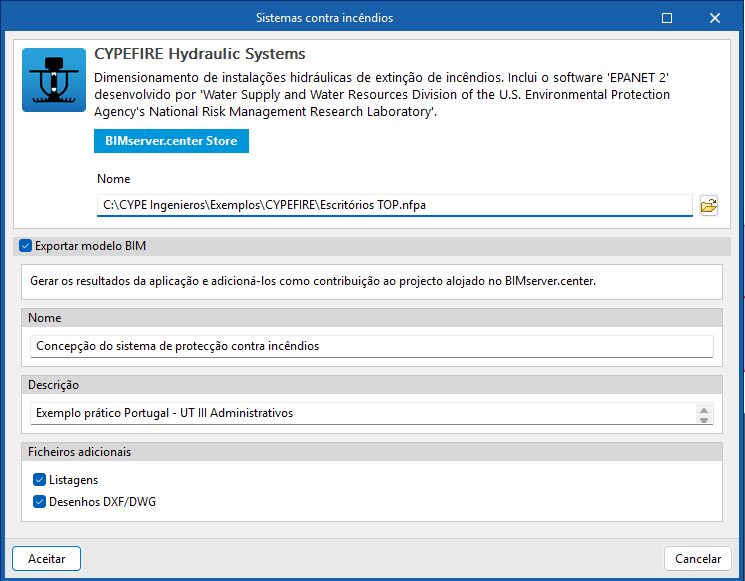The width and height of the screenshot is (745, 581).
Task: Toggle the Exportar modelo BIM checkbox
Action: pyautogui.click(x=25, y=246)
